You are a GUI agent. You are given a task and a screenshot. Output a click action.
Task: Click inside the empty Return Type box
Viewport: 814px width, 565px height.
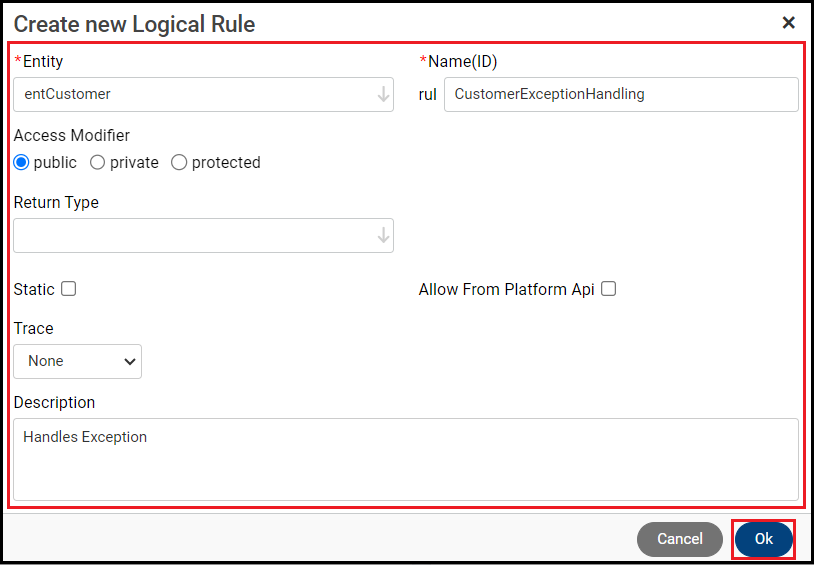[x=190, y=236]
